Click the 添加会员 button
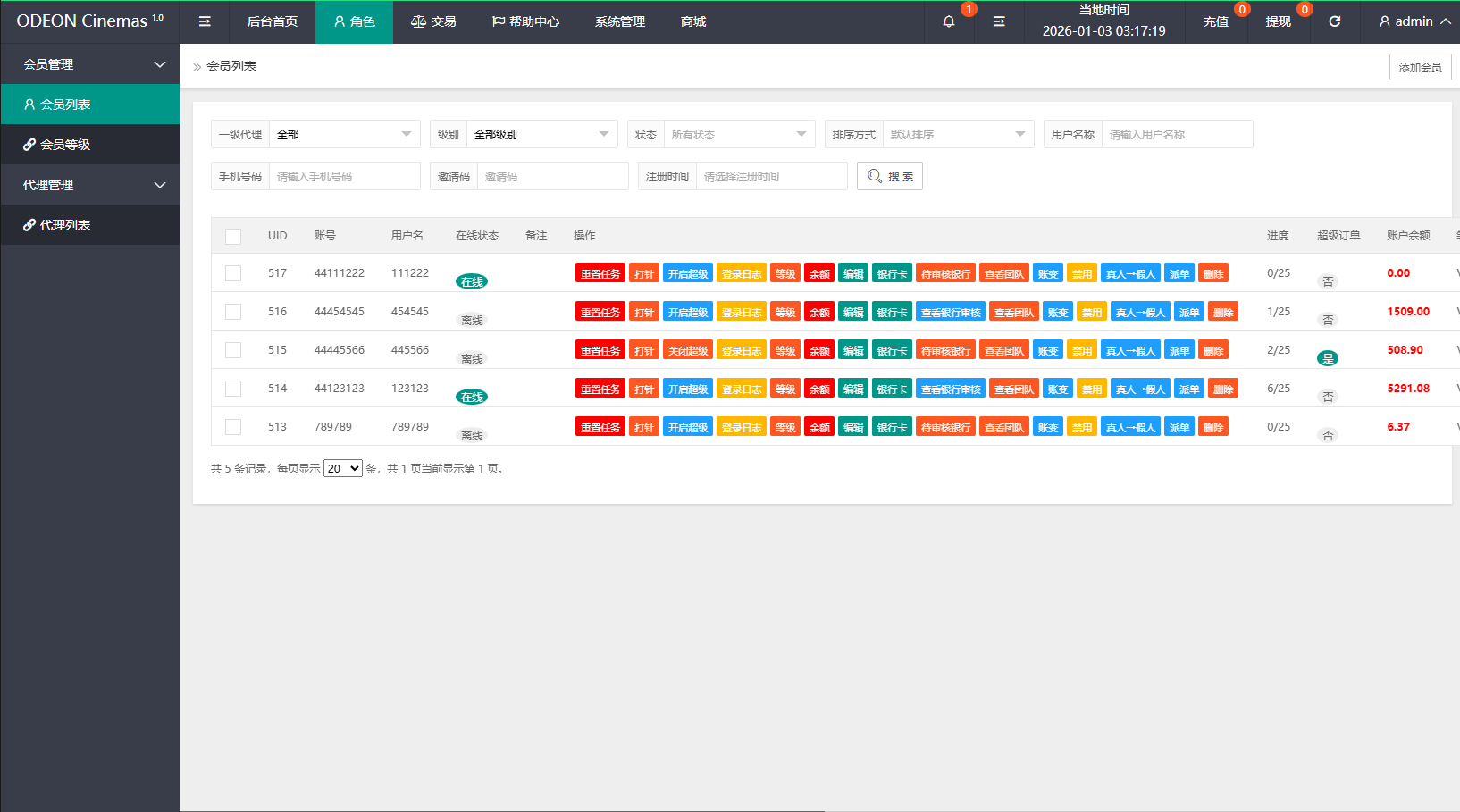The width and height of the screenshot is (1460, 812). click(1420, 67)
